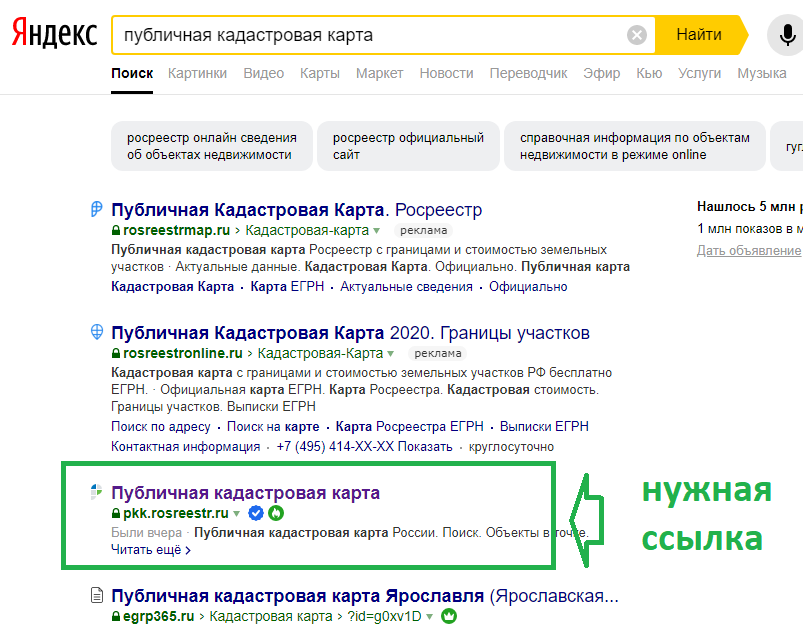Click favicon of the rosreestrmap.ru result
Image resolution: width=803 pixels, height=629 pixels.
96,209
